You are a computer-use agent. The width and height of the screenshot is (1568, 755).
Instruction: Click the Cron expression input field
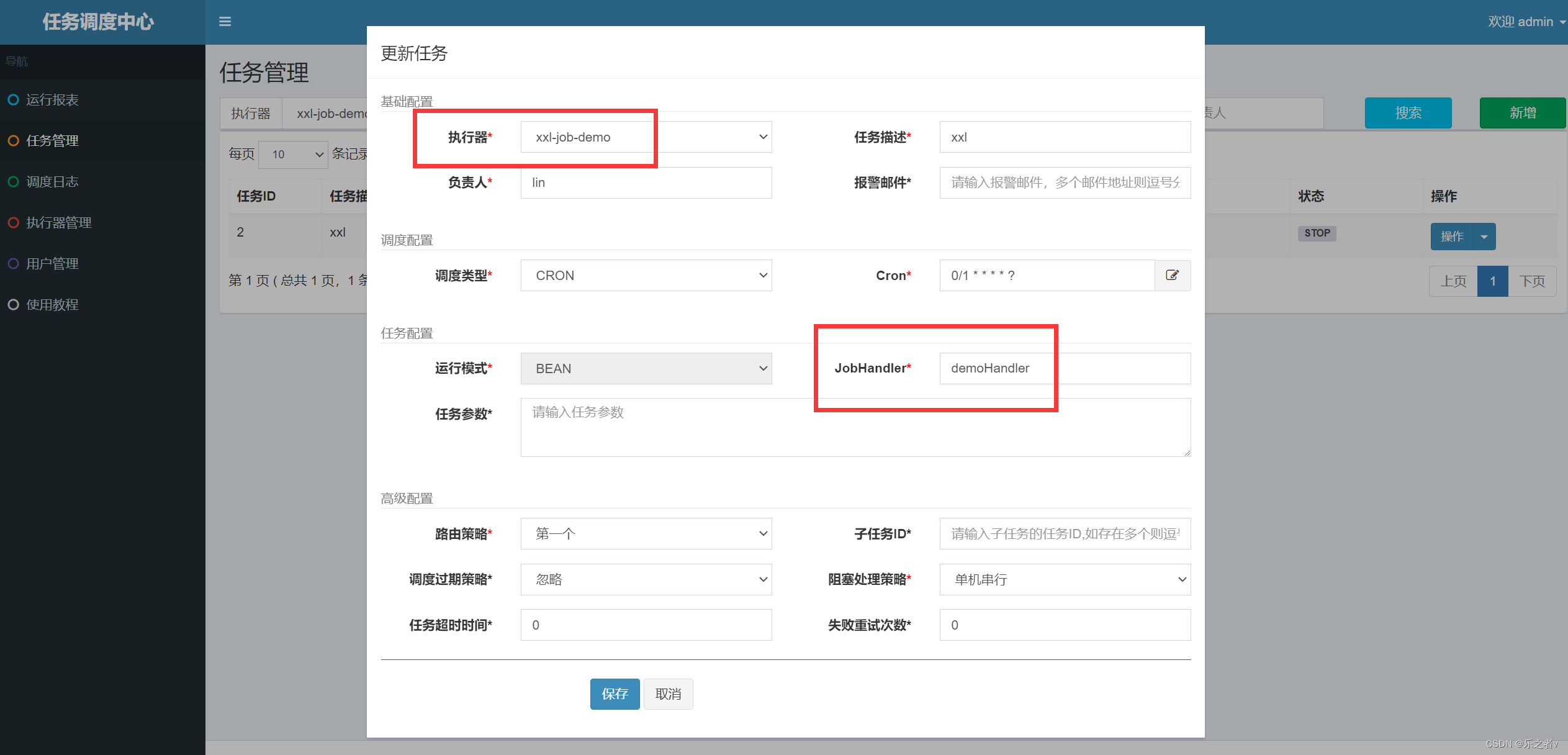pyautogui.click(x=1047, y=275)
